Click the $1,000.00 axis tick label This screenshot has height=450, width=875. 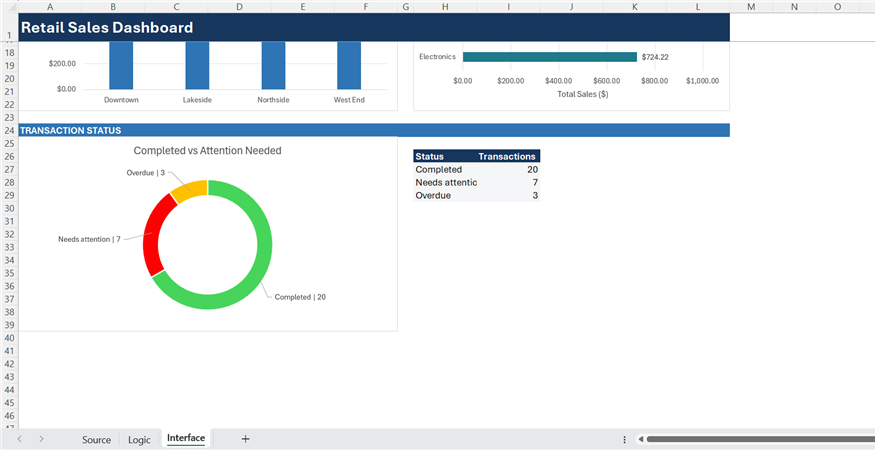[702, 81]
